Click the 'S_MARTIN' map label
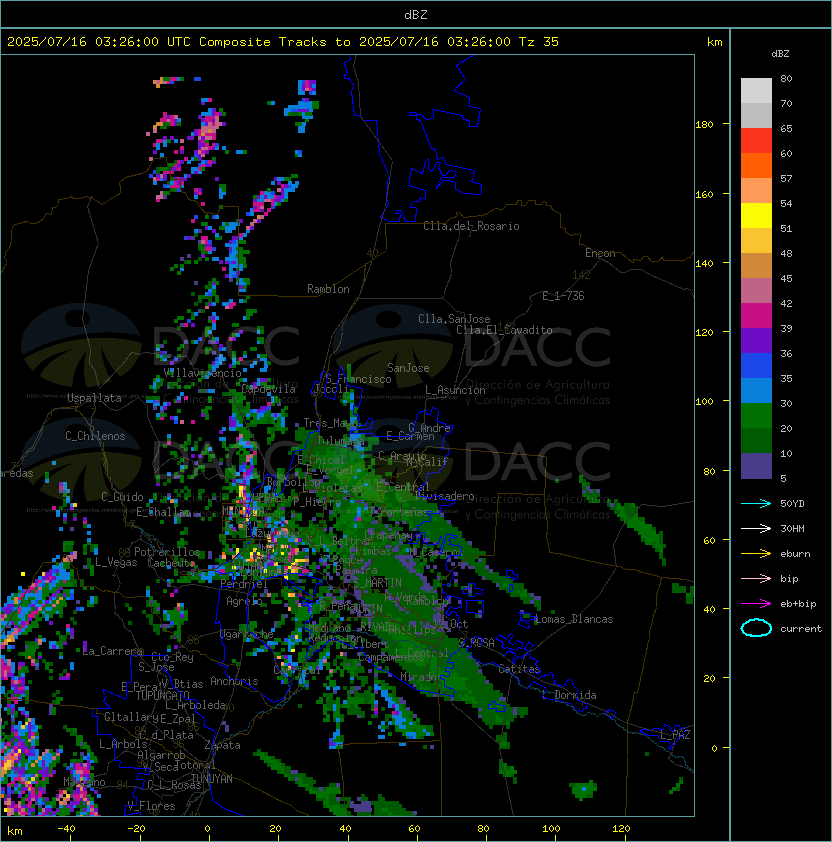 (378, 583)
